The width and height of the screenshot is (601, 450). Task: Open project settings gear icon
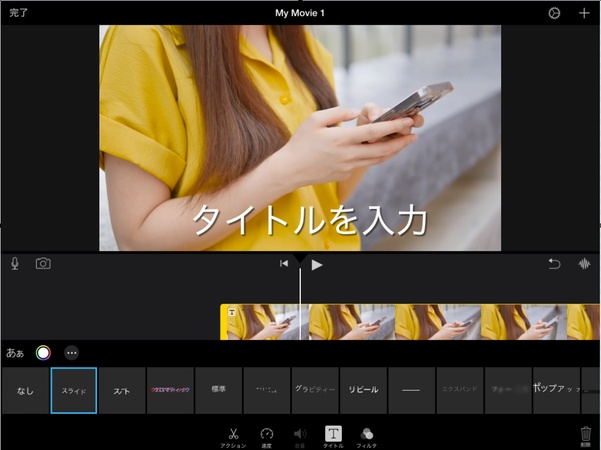pos(555,13)
